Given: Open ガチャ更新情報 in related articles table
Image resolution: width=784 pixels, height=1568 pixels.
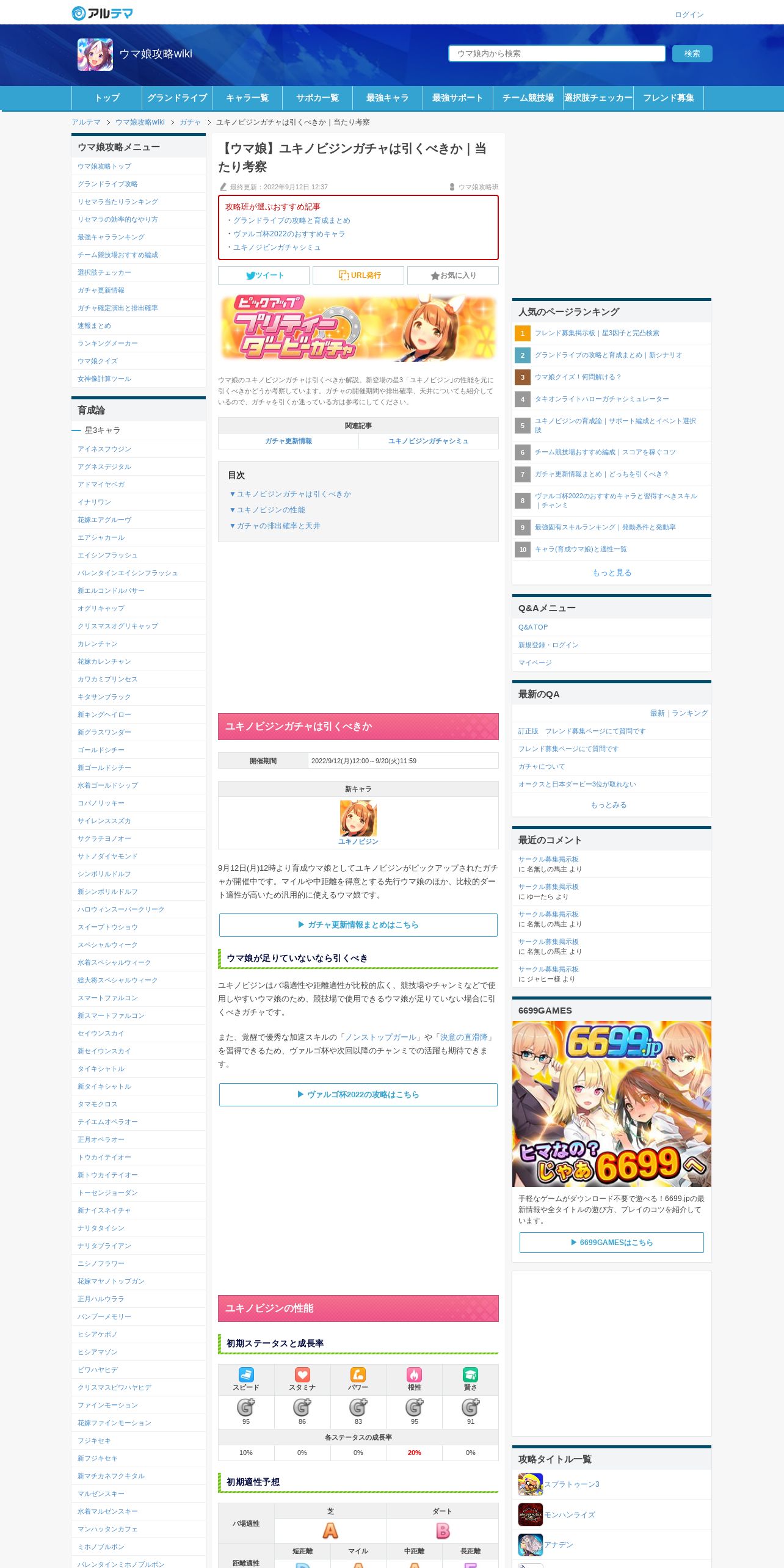Looking at the screenshot, I should click(289, 441).
